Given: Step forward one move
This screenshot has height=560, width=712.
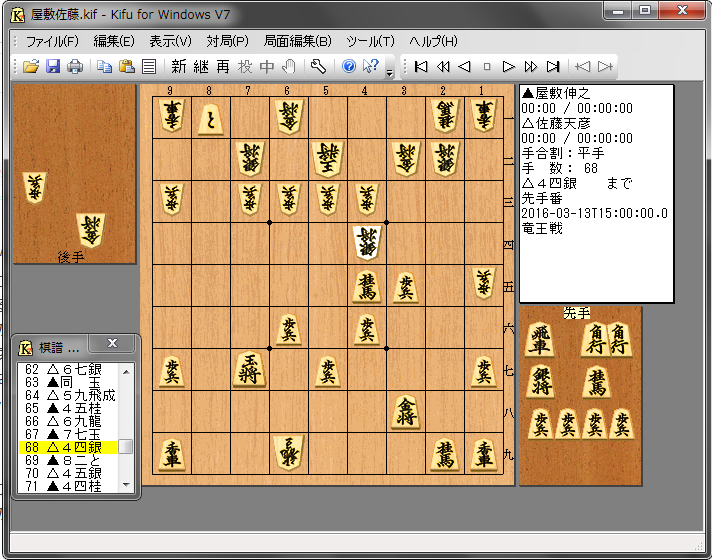Looking at the screenshot, I should pos(509,67).
